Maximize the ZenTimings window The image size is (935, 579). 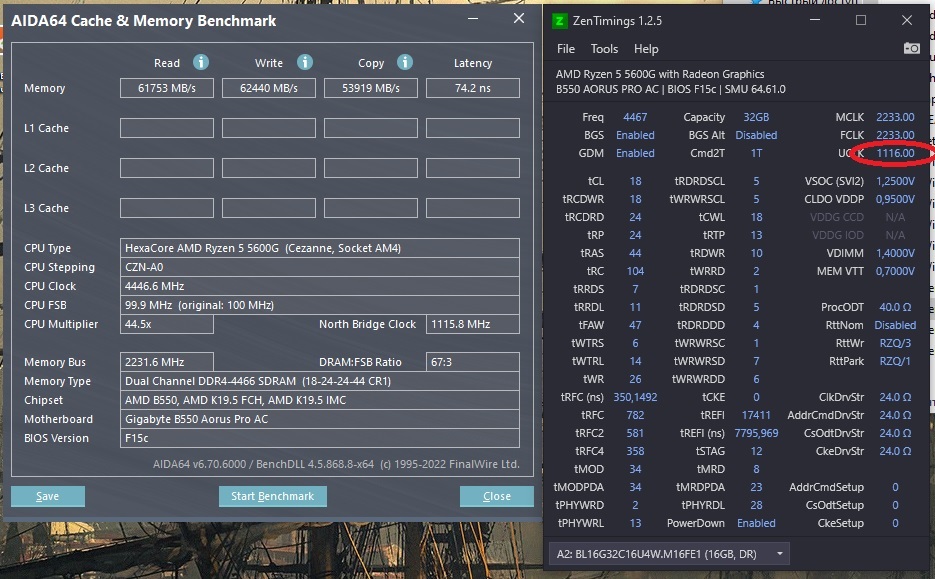[860, 20]
